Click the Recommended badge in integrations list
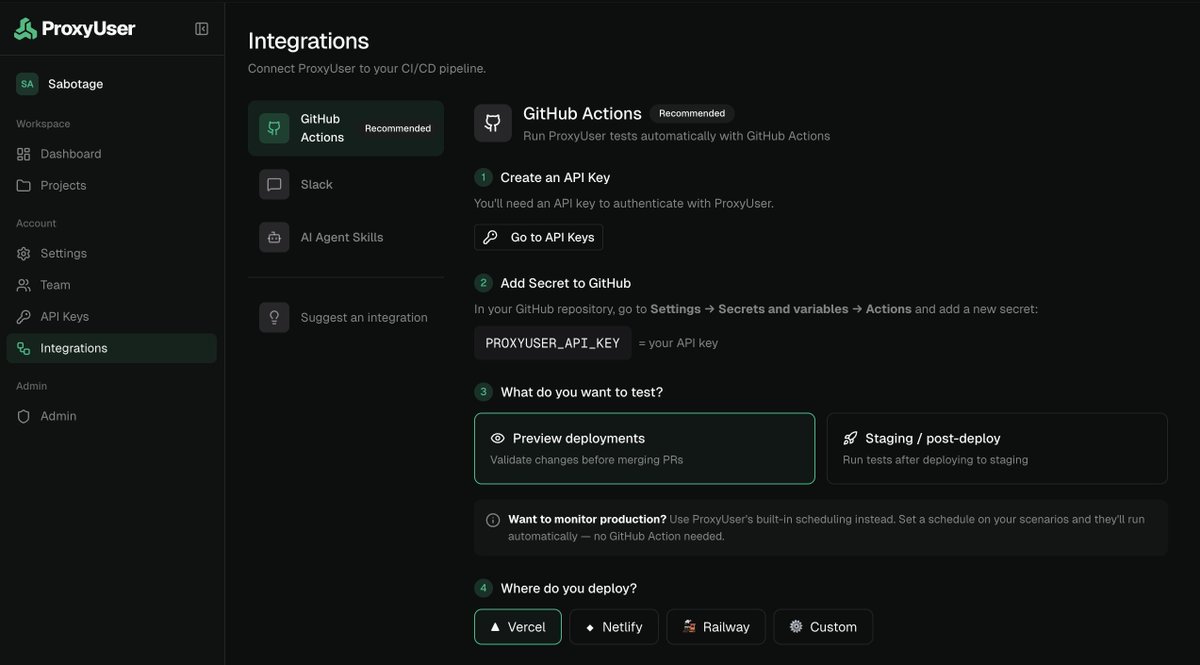 (398, 128)
